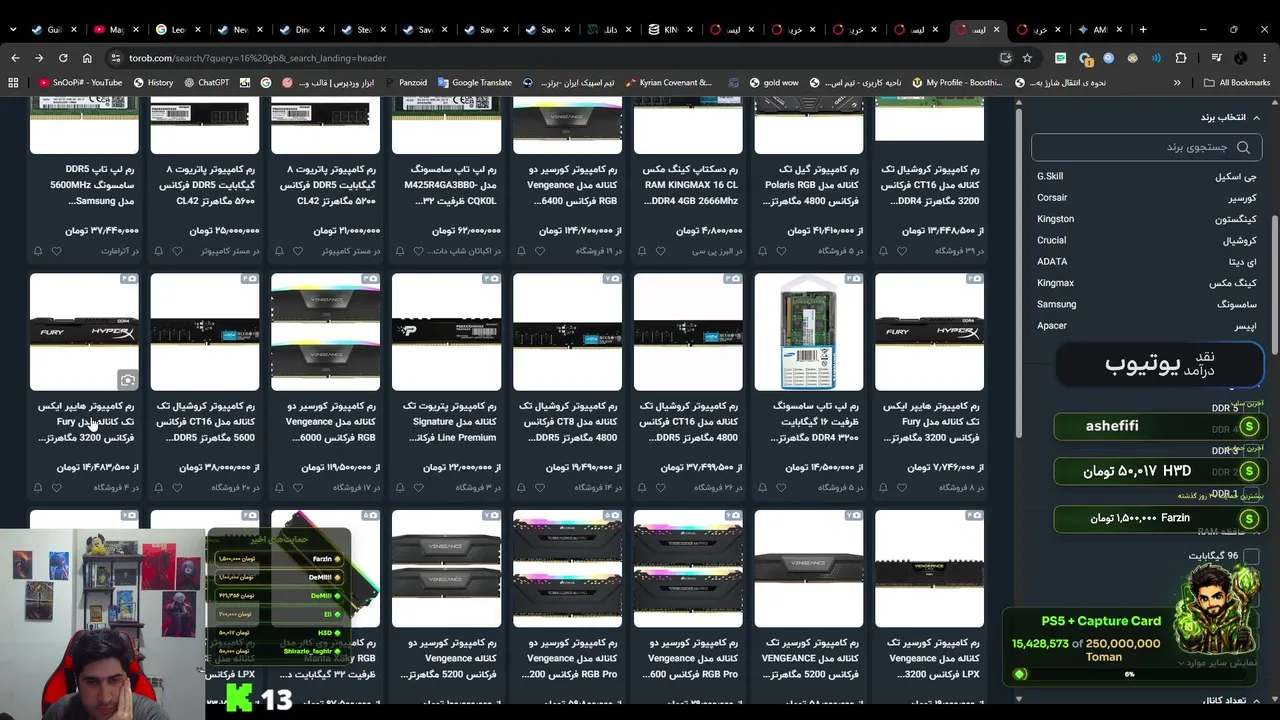Open the SnOoPi# - YouTube bookmark
The height and width of the screenshot is (720, 1280).
click(x=80, y=83)
